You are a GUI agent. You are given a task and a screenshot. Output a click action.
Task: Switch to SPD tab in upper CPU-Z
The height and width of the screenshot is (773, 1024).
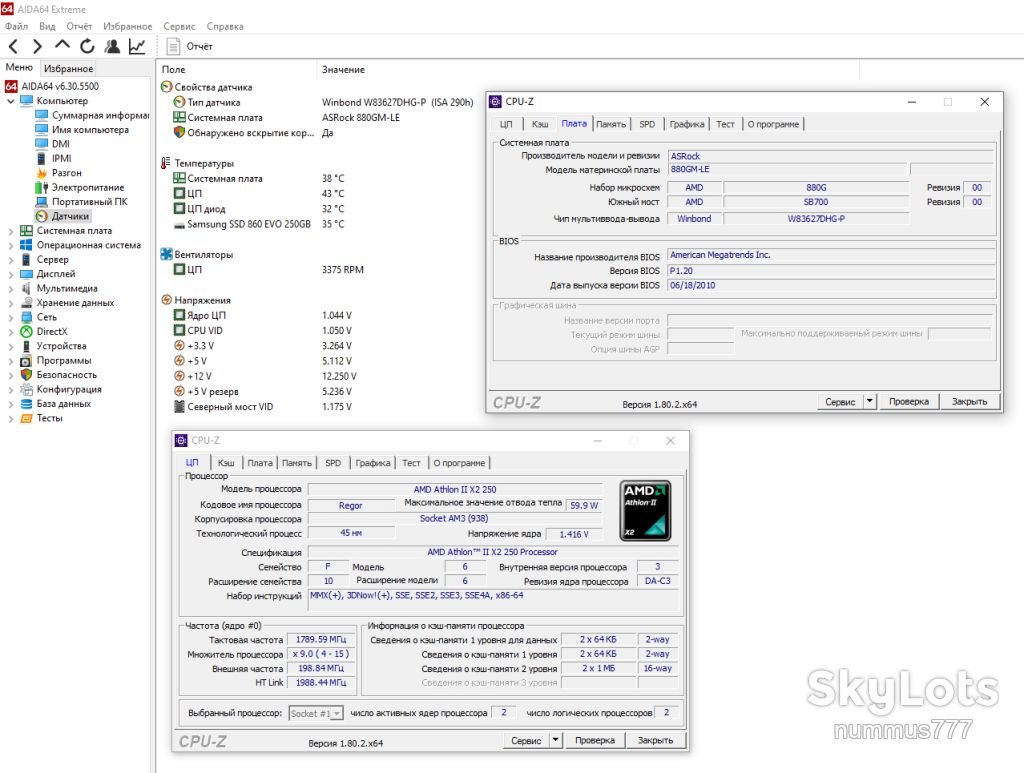[647, 124]
